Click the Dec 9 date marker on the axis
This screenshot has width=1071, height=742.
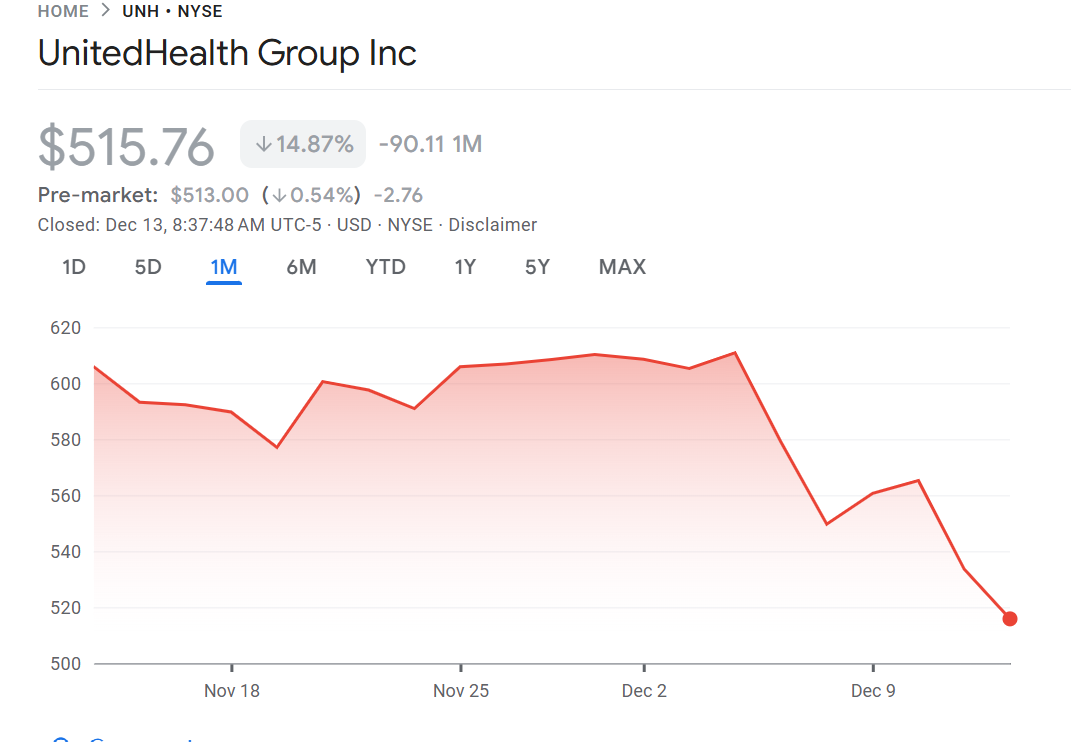coord(873,691)
